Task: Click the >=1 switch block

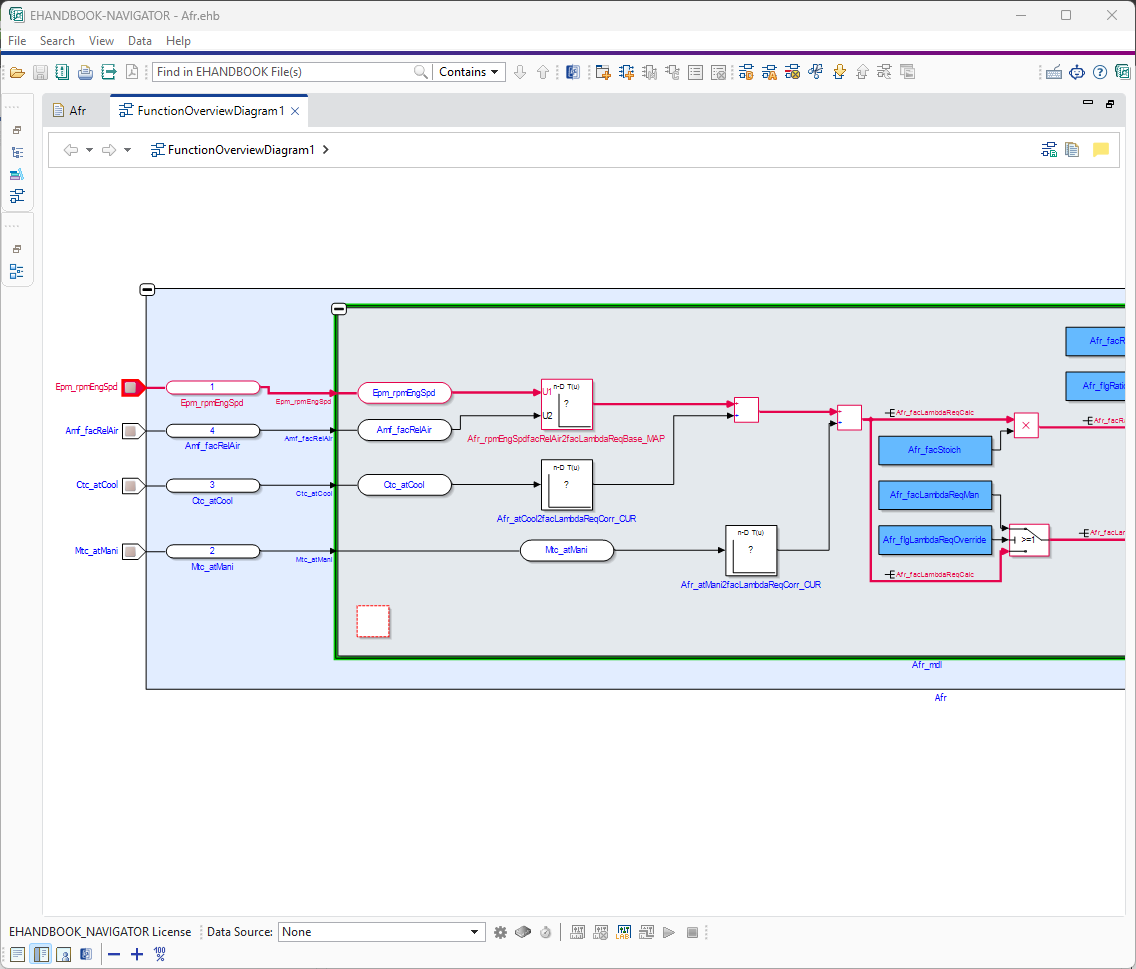Action: (x=1029, y=541)
